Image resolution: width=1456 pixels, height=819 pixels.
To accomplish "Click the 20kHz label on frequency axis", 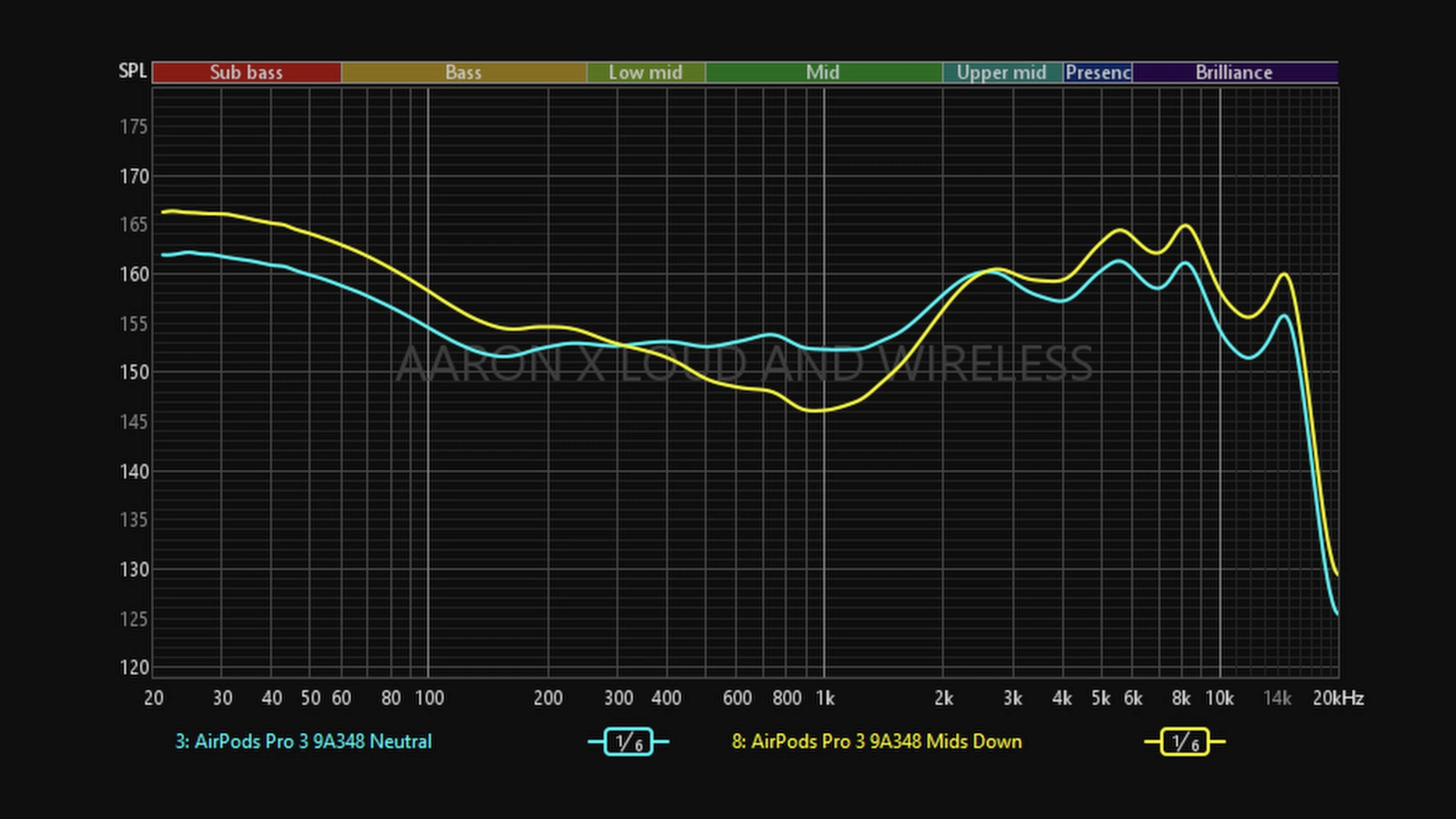I will coord(1338,698).
